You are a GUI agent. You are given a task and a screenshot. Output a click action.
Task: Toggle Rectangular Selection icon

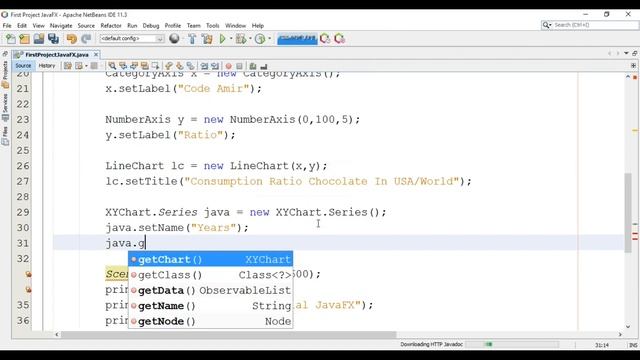click(x=156, y=66)
